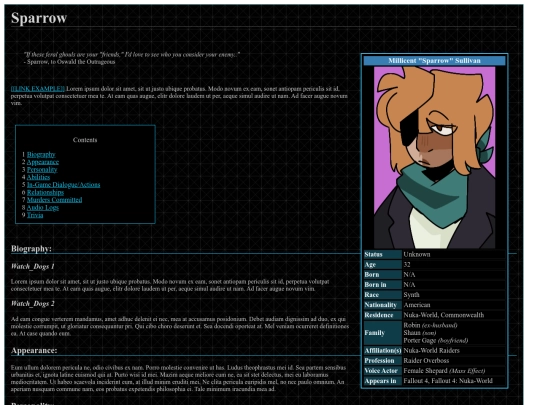The height and width of the screenshot is (405, 540).
Task: Select the American nationality value
Action: [417, 305]
